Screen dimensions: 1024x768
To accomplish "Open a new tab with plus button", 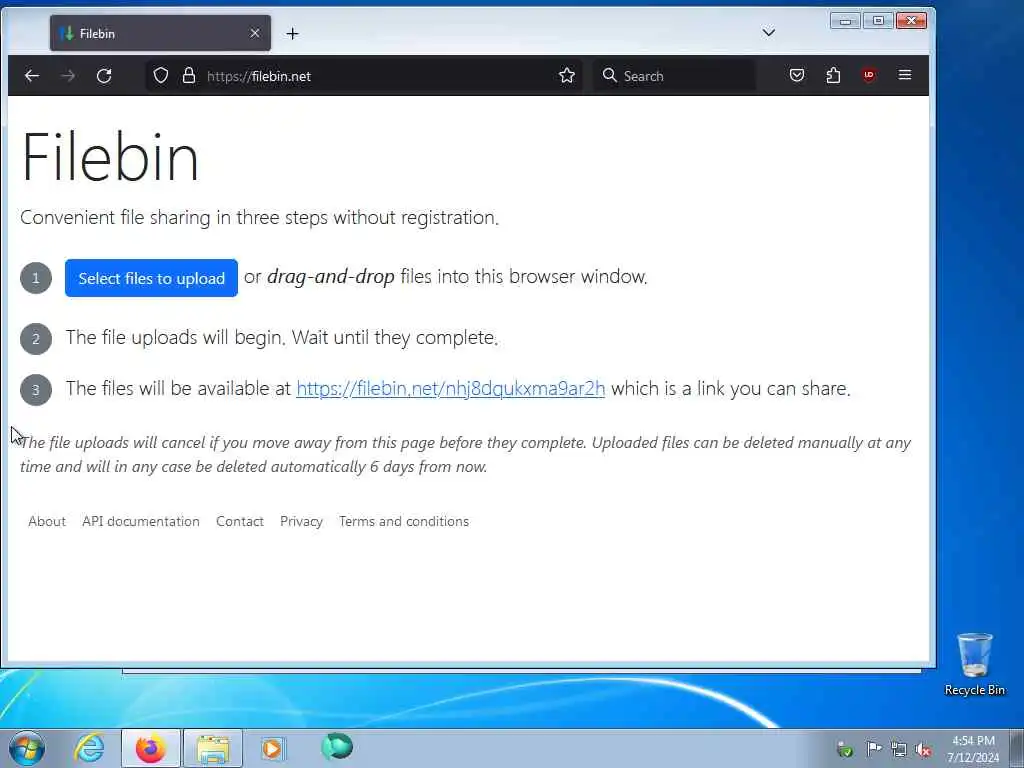I will pyautogui.click(x=293, y=33).
